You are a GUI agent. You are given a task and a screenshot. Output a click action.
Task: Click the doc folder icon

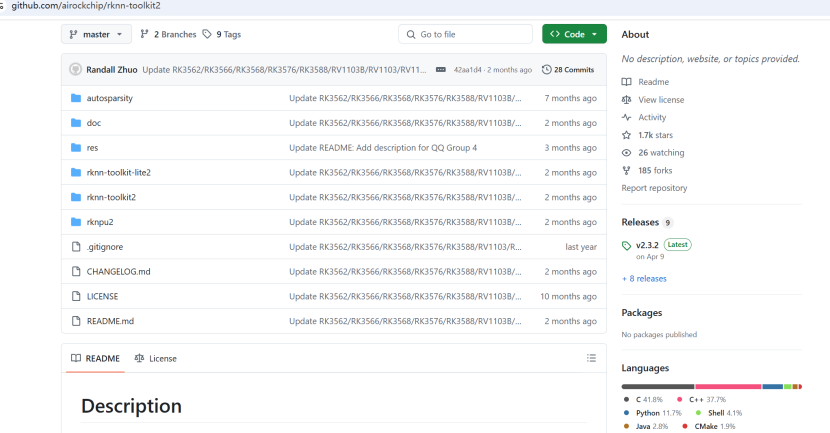(x=76, y=123)
